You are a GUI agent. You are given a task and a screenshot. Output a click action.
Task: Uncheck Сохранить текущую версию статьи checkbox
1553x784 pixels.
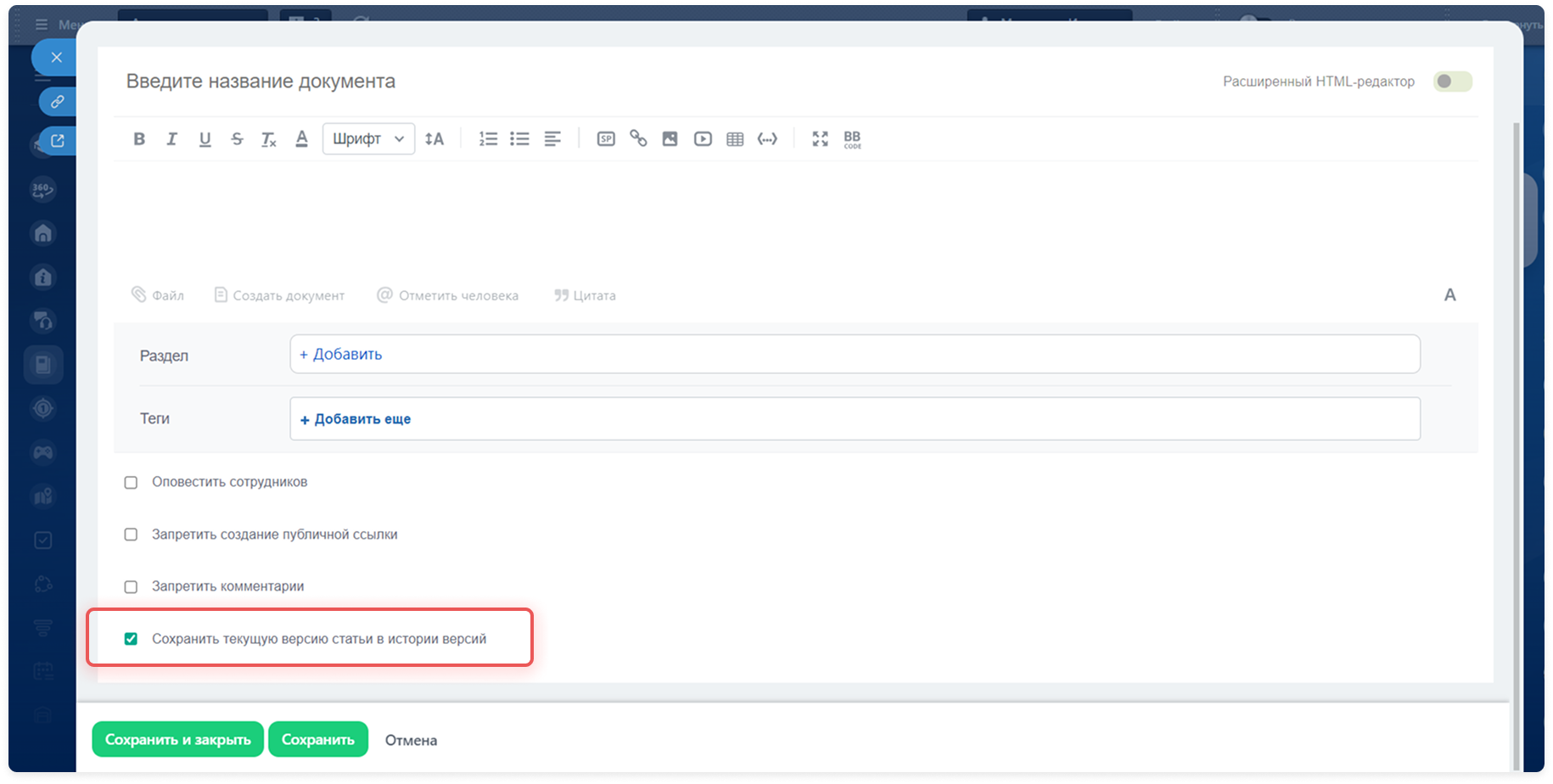[x=131, y=639]
